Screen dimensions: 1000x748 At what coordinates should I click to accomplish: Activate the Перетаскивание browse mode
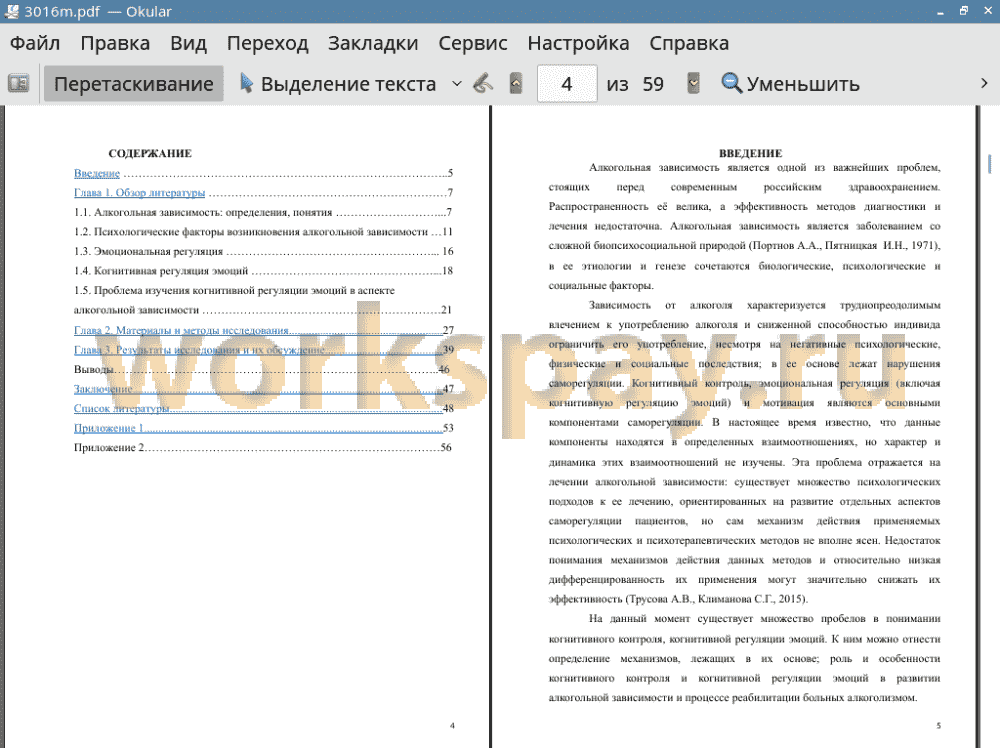click(133, 84)
